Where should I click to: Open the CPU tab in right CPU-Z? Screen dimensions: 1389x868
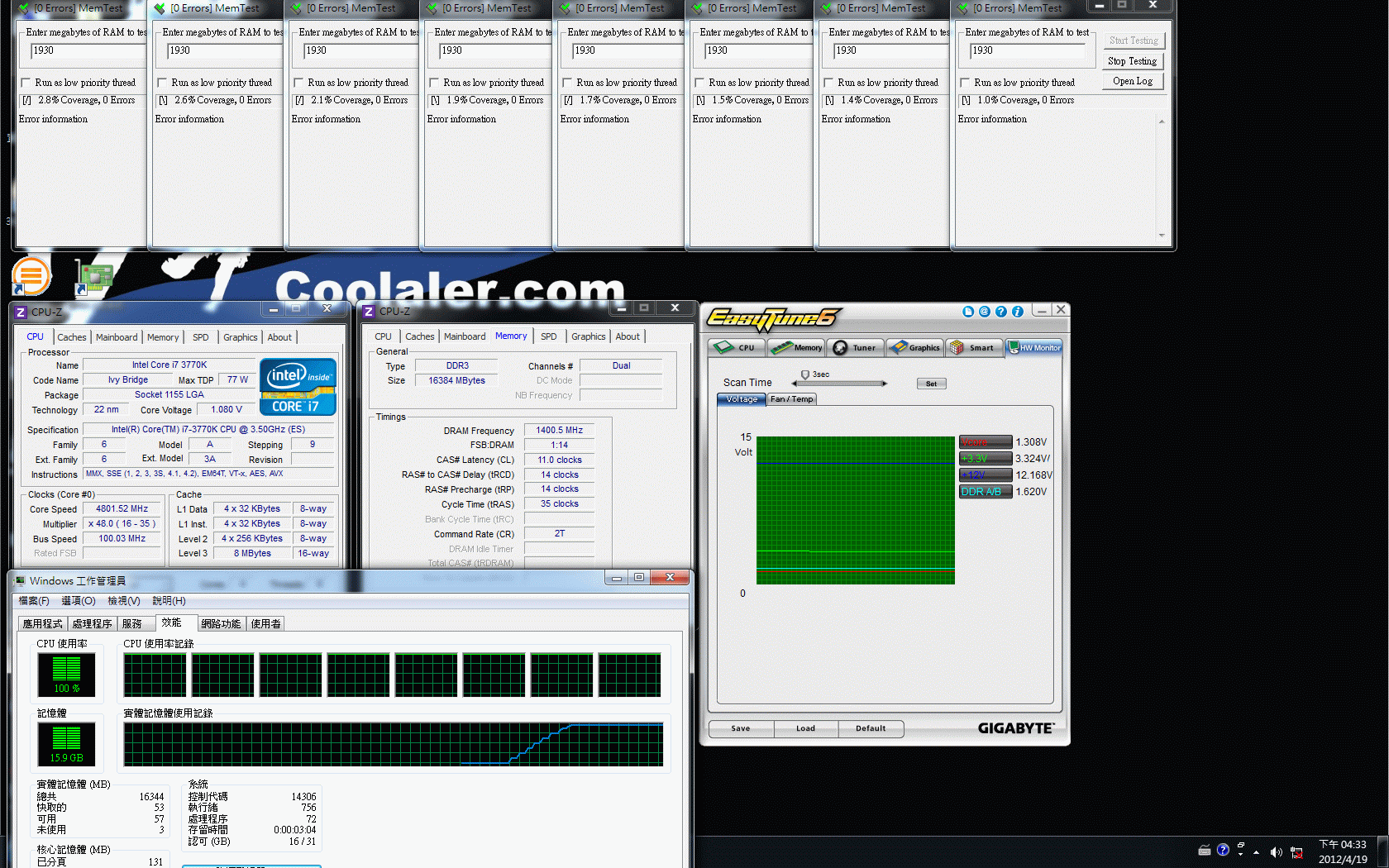383,336
